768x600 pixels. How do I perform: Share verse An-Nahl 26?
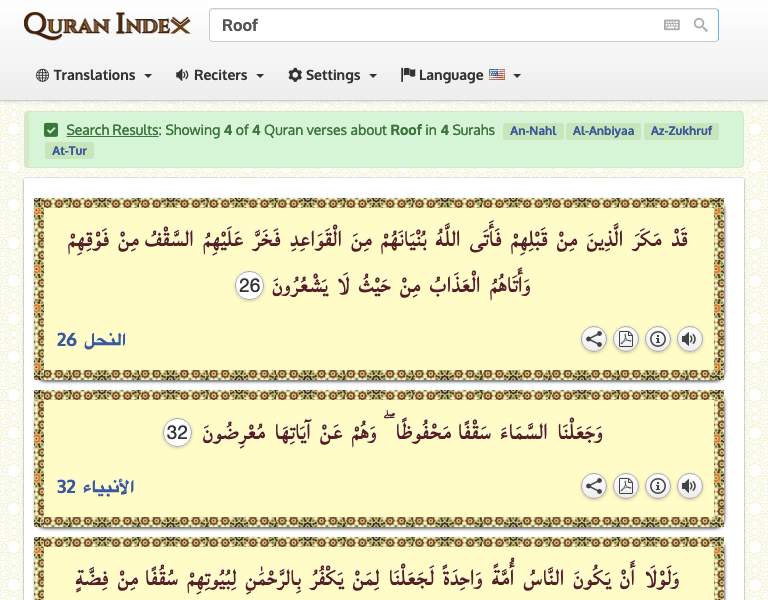click(594, 339)
